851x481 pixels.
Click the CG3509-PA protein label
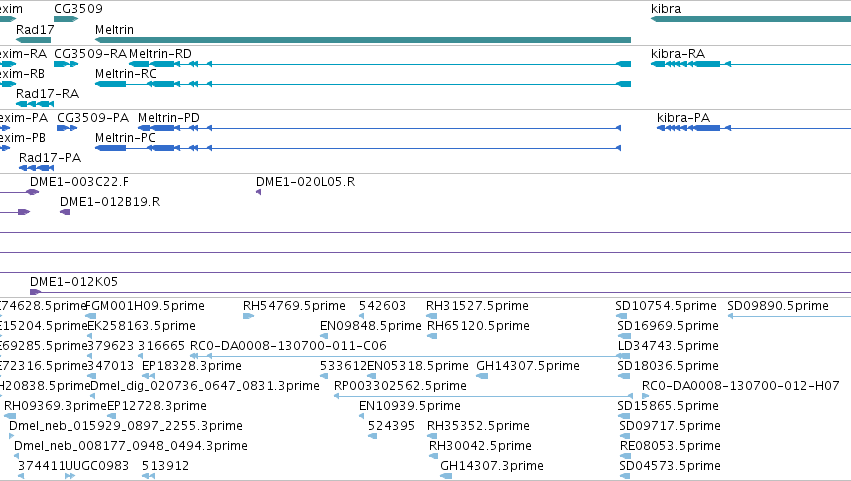point(93,118)
